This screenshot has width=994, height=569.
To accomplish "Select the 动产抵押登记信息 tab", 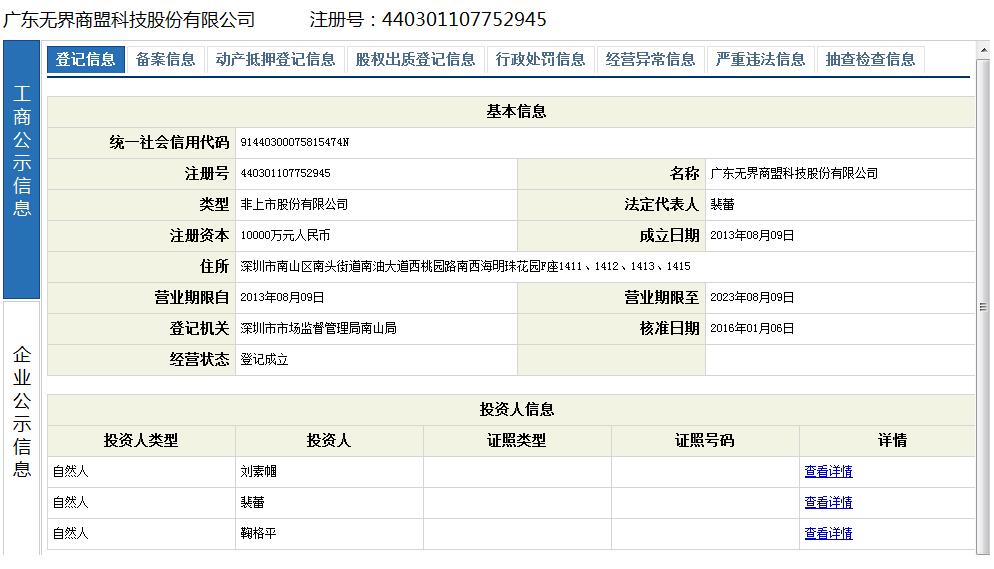I will pyautogui.click(x=276, y=59).
